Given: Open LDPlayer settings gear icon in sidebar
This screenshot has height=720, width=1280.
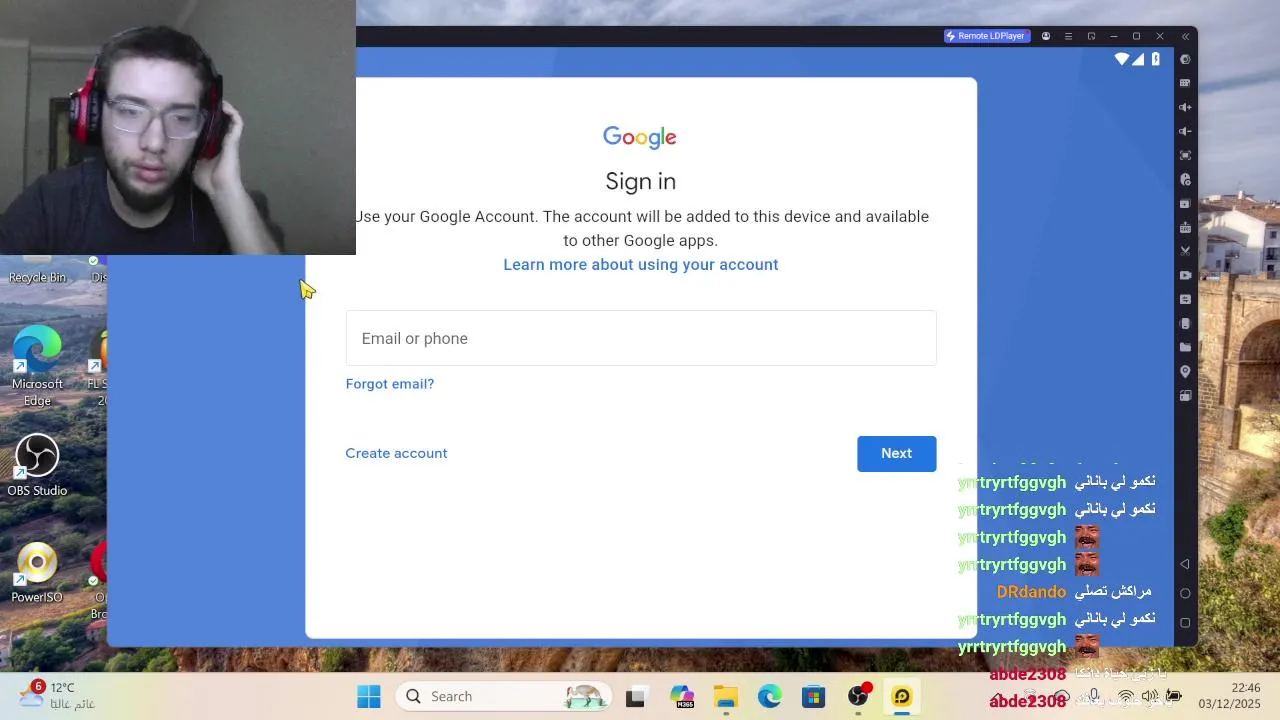Looking at the screenshot, I should [1185, 59].
